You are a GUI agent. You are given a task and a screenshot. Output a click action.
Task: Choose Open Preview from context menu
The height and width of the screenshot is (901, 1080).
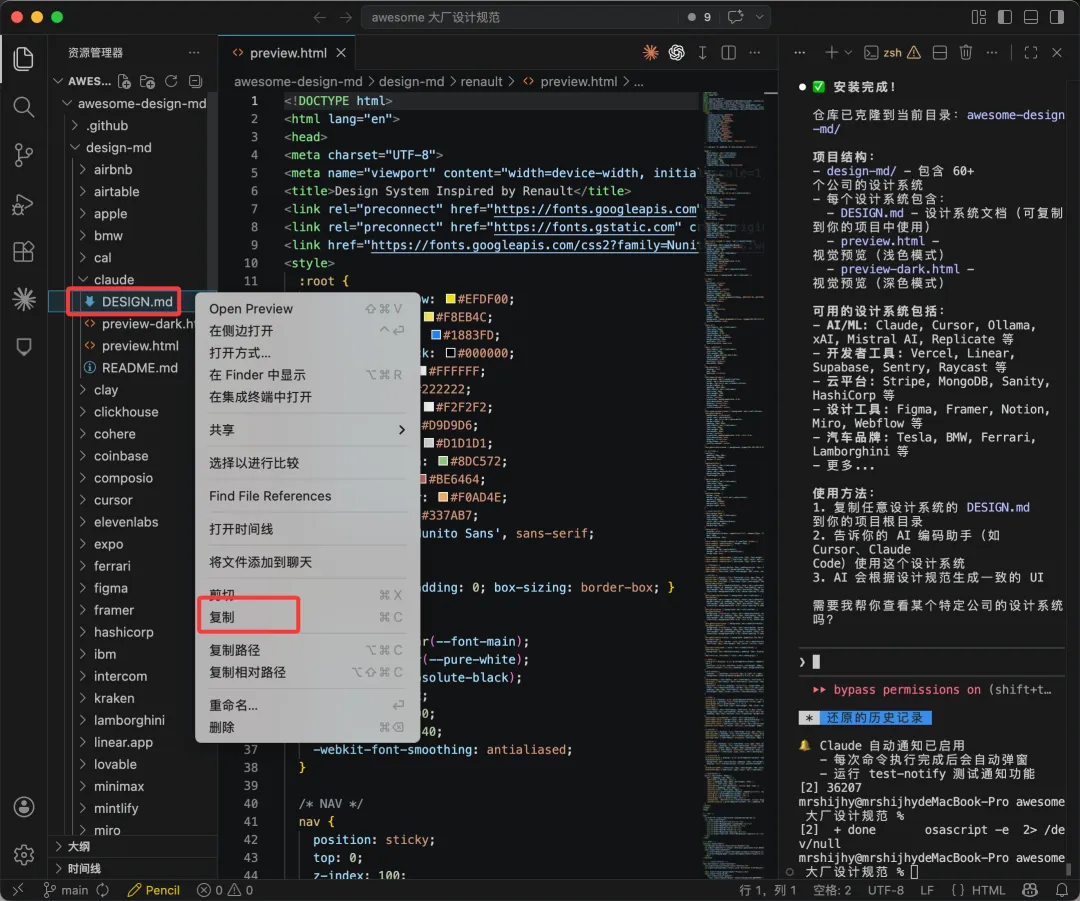pos(307,309)
